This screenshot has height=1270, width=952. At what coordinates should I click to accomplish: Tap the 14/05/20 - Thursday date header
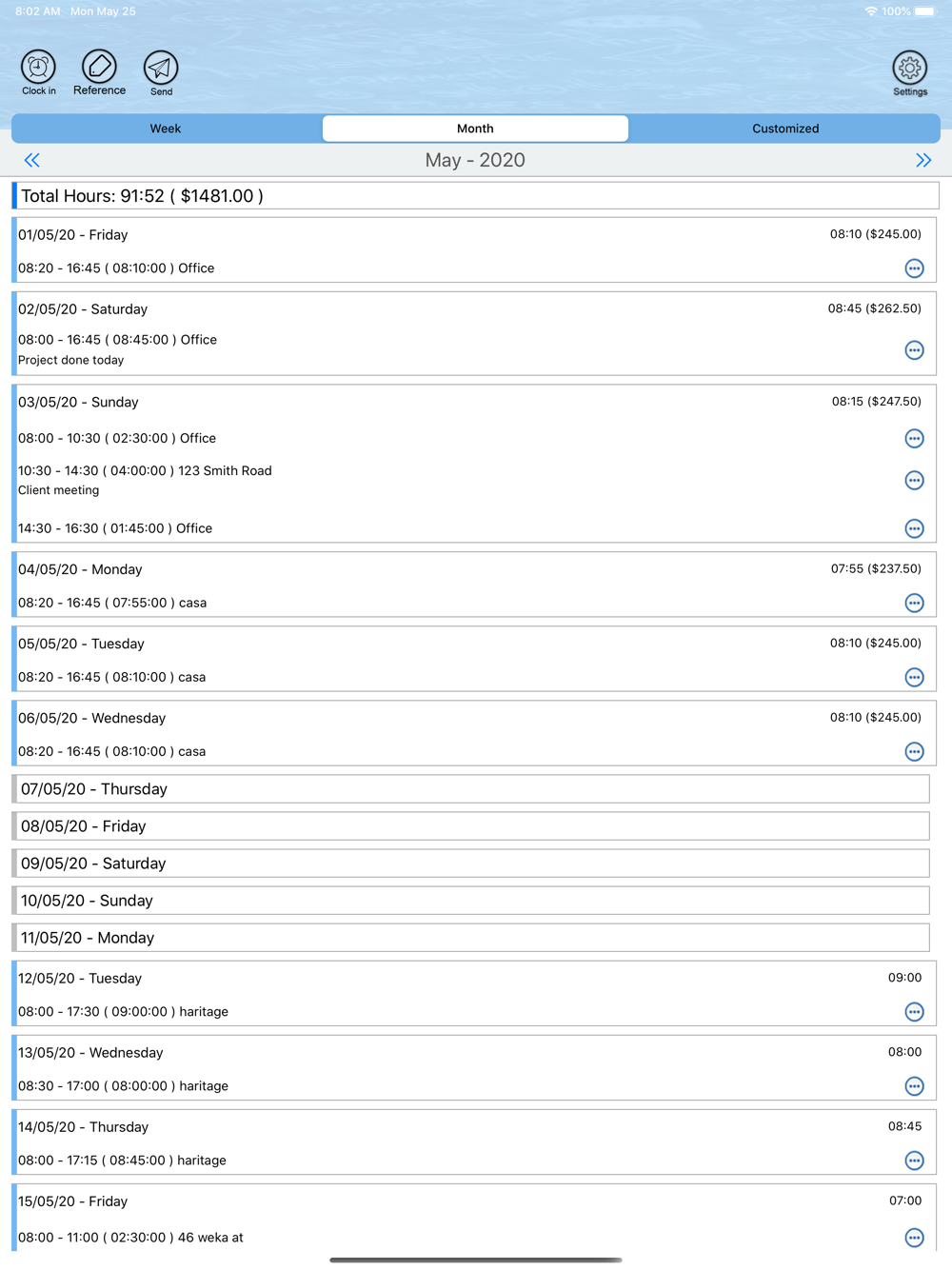coord(83,1127)
